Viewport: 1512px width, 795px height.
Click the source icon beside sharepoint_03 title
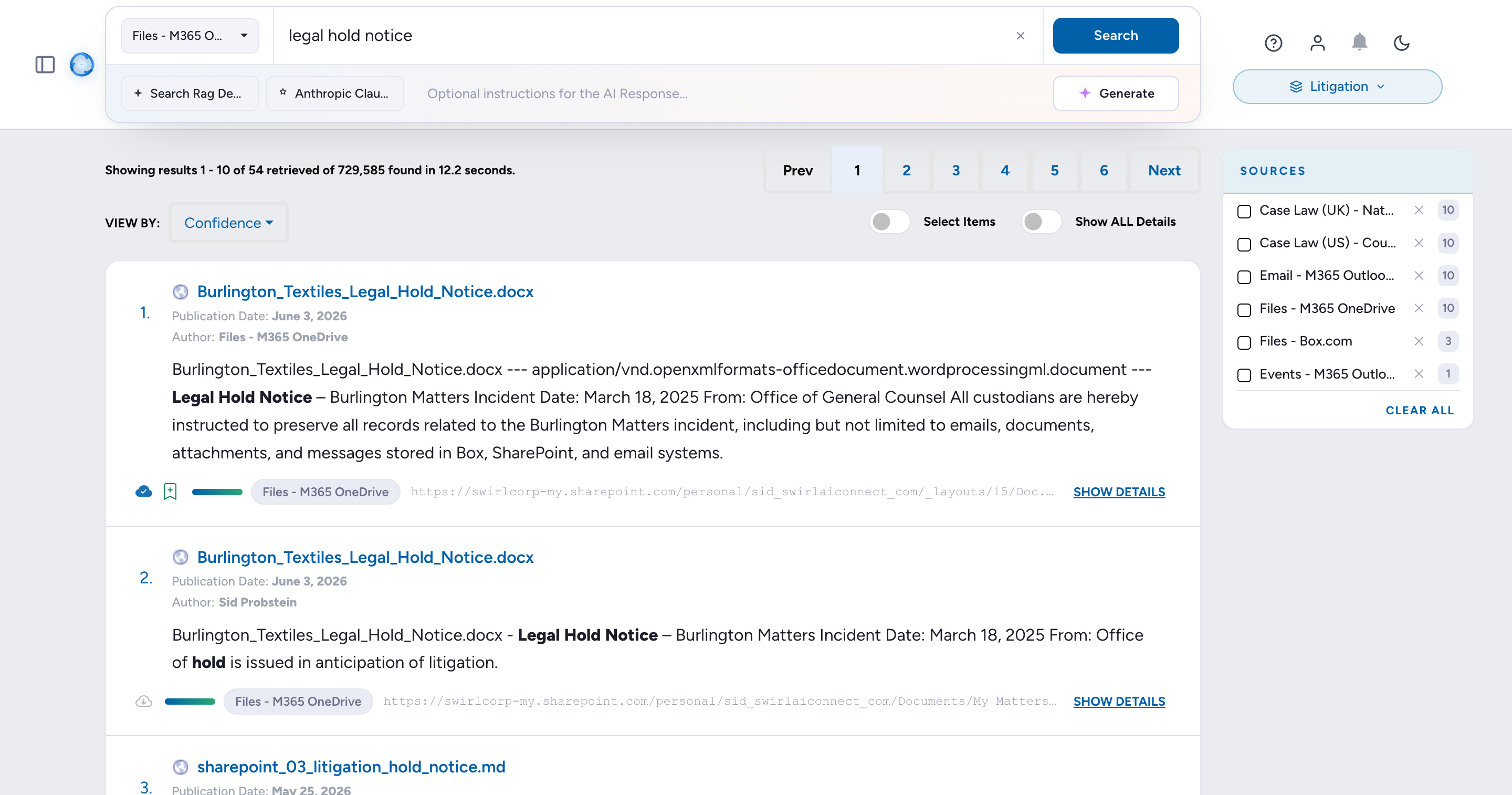(x=181, y=767)
